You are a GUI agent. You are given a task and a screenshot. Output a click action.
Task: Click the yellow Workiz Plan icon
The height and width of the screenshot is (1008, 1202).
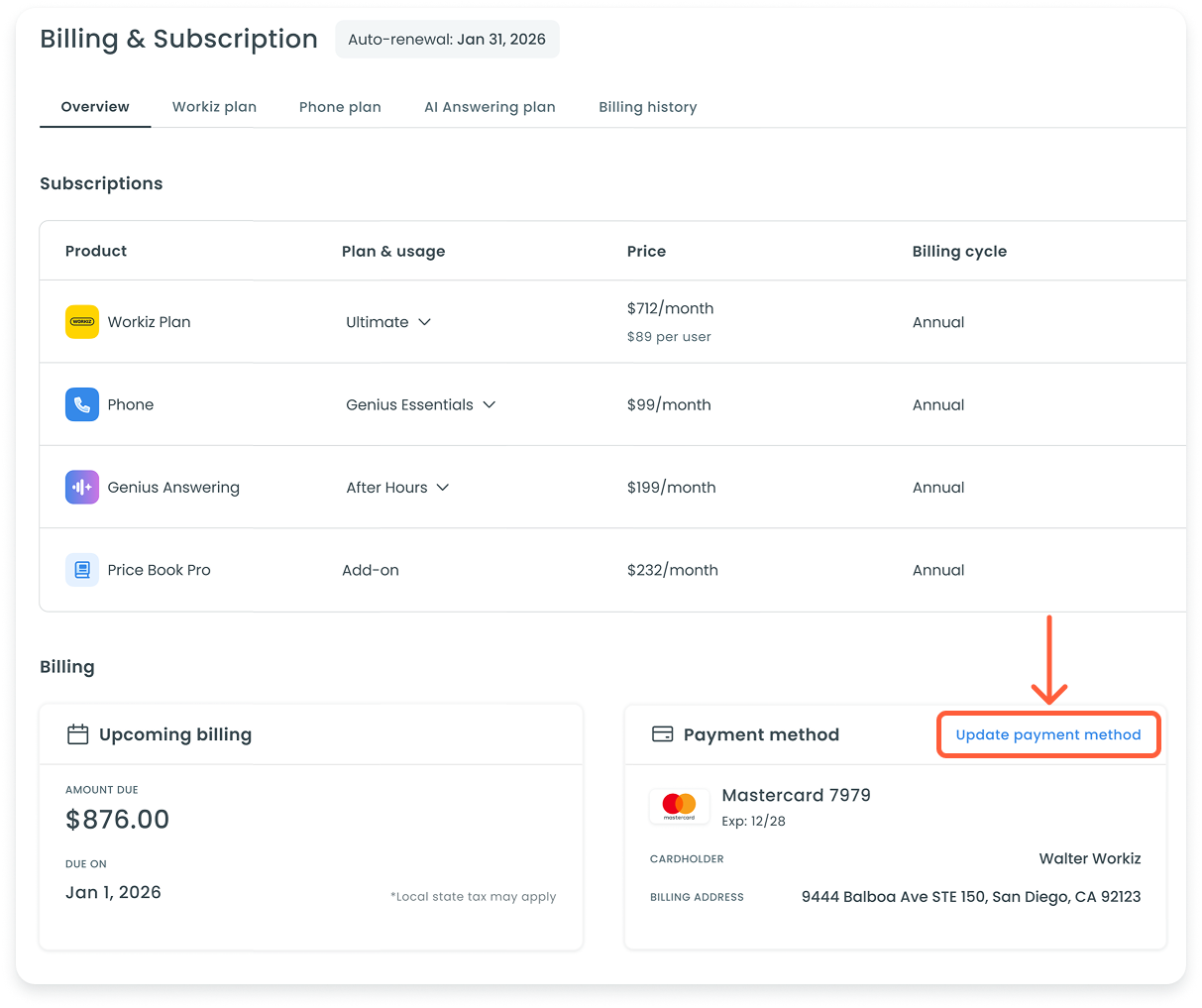[82, 322]
